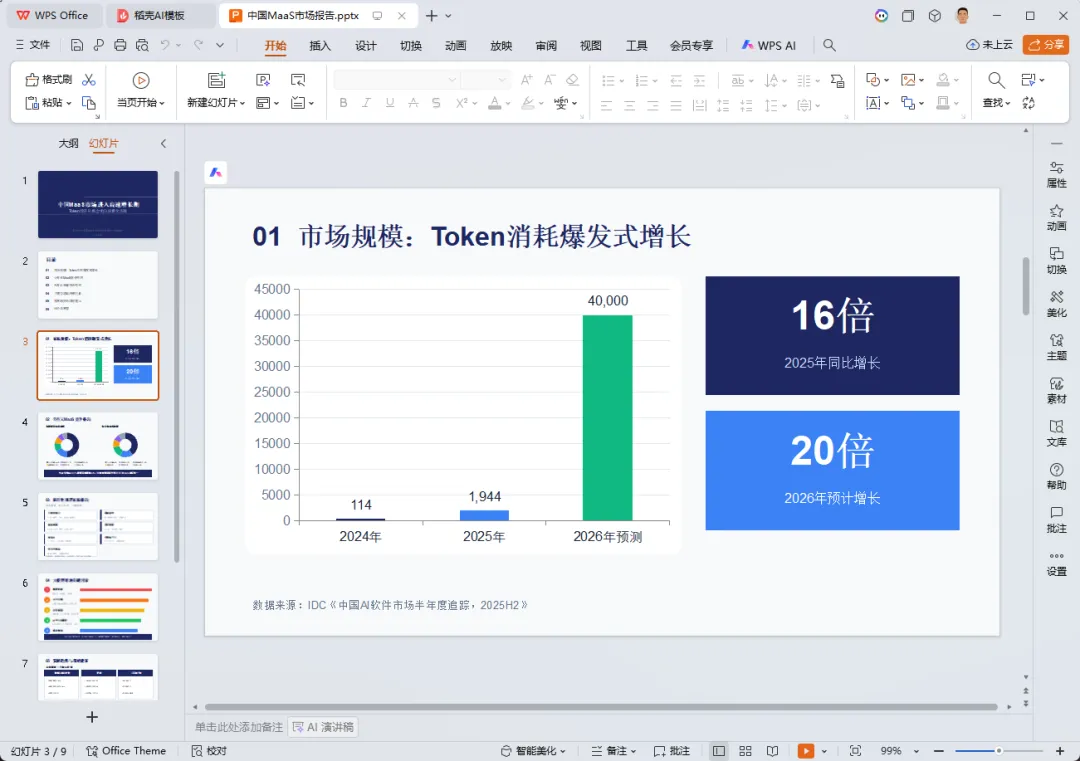Switch to the 稻壳AI模板 window tab

point(158,15)
